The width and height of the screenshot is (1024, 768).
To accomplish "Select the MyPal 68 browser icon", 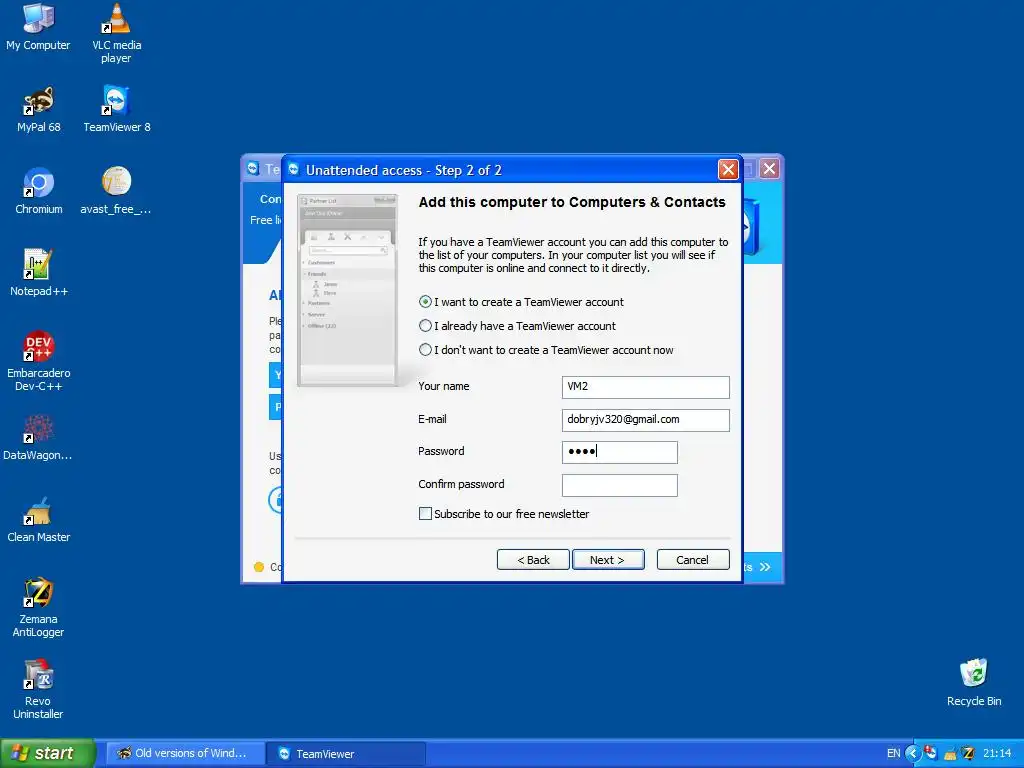I will click(x=39, y=109).
